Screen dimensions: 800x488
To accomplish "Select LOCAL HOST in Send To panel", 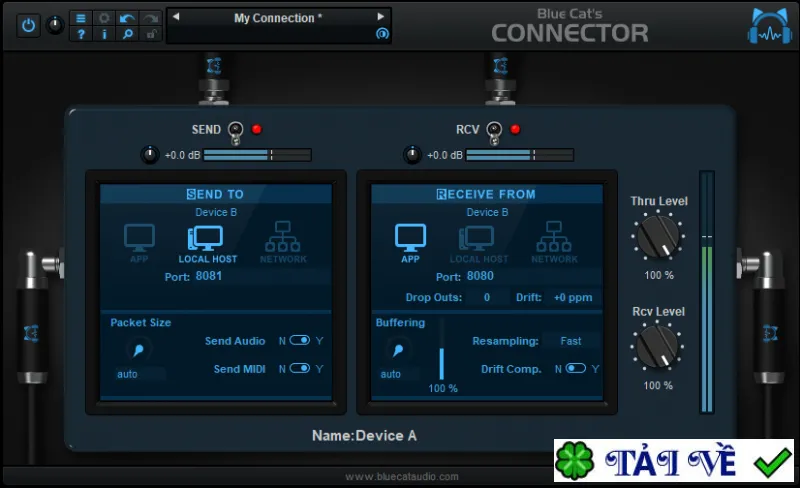I will 208,245.
